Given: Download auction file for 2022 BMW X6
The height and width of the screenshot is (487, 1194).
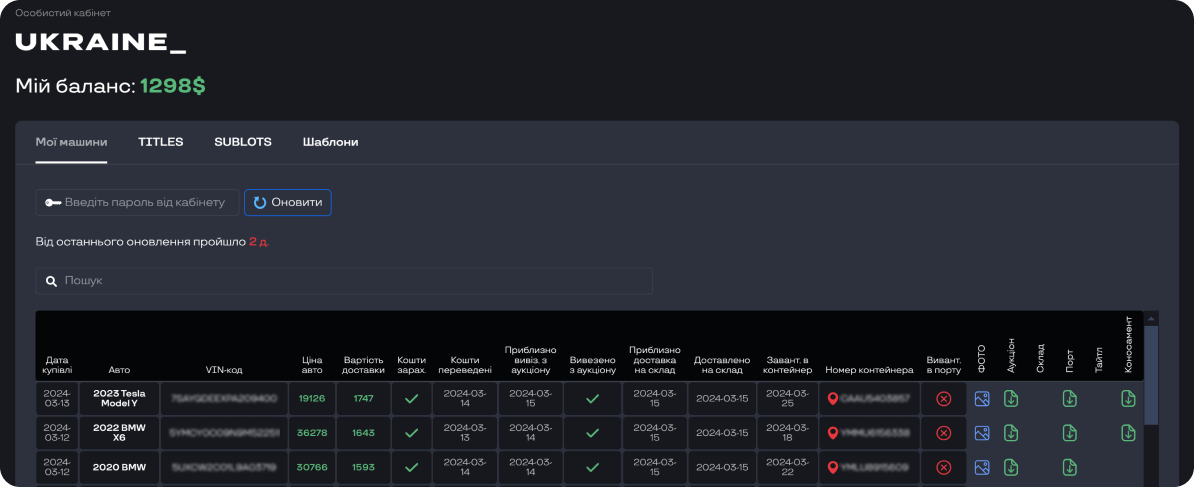Looking at the screenshot, I should point(1011,433).
